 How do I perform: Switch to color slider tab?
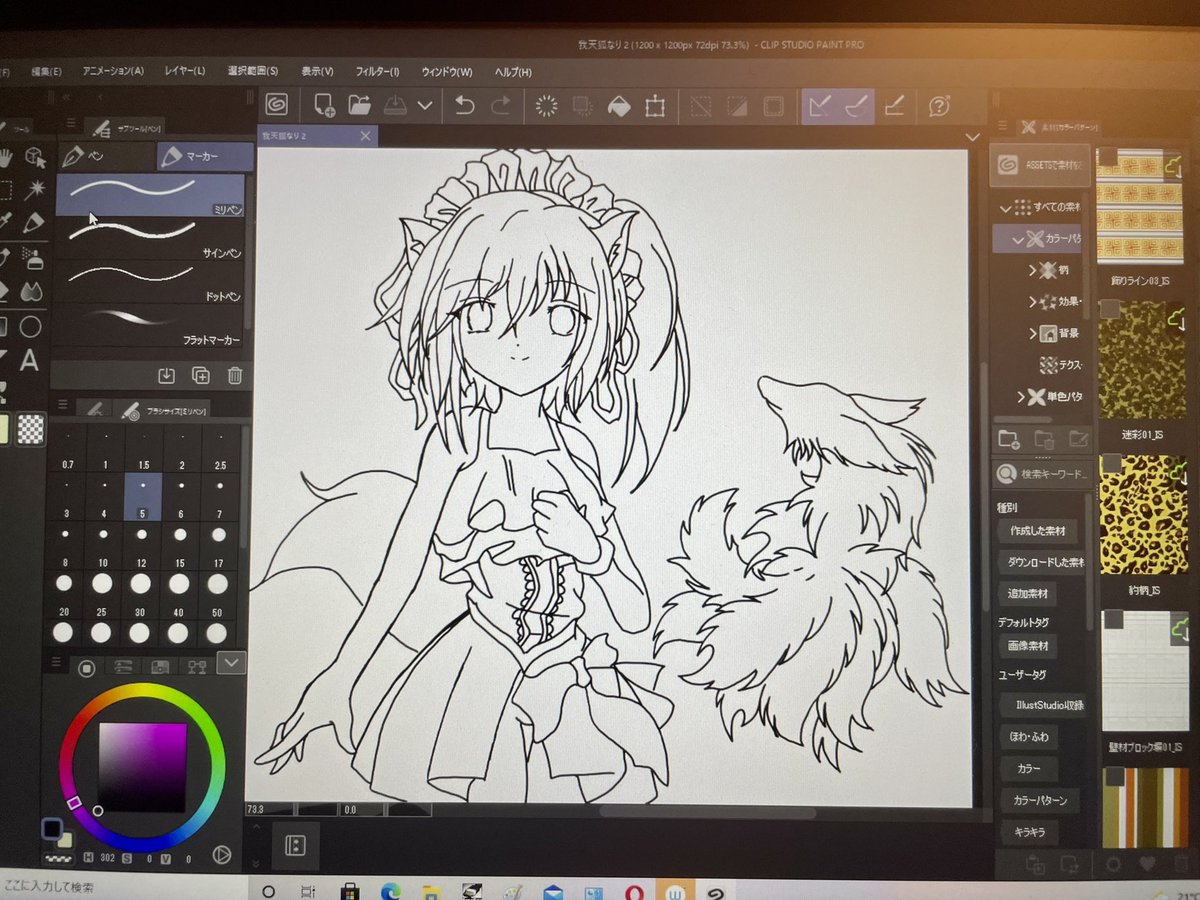[123, 667]
